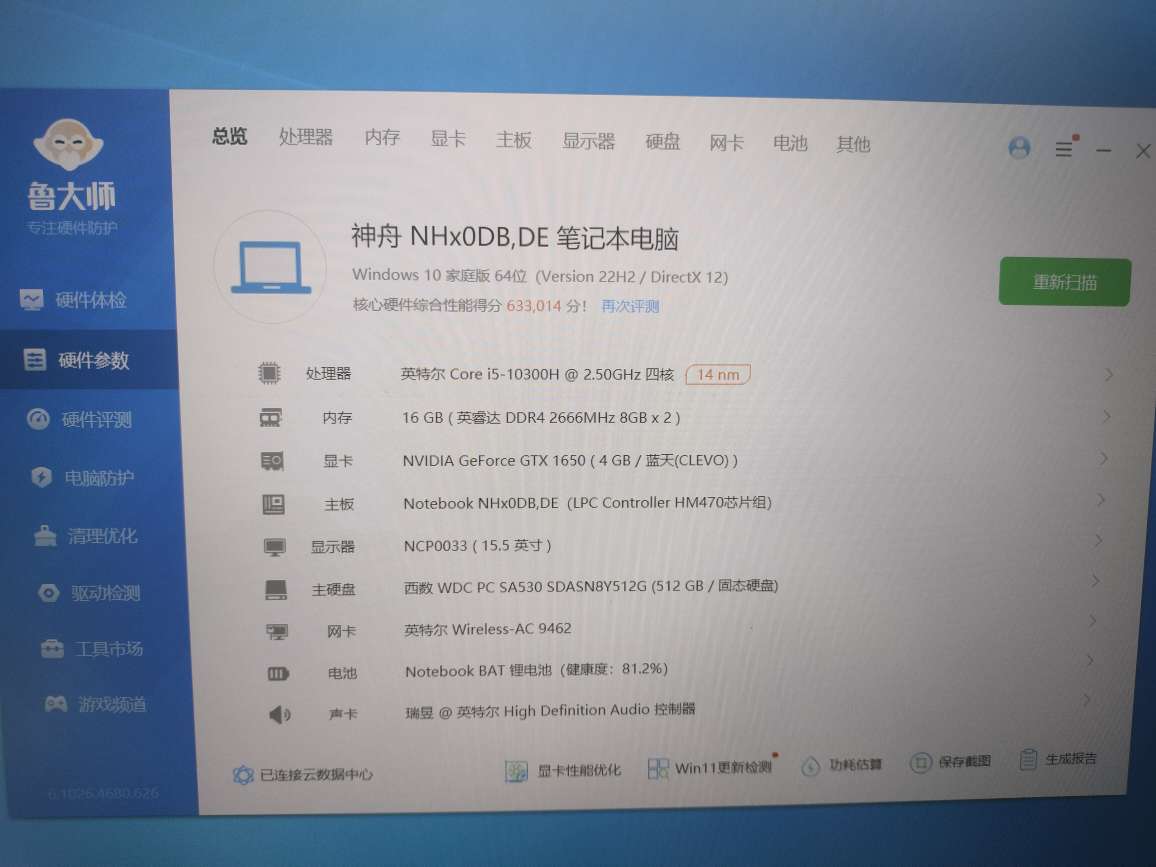Click the graphics card icon

pyautogui.click(x=272, y=461)
